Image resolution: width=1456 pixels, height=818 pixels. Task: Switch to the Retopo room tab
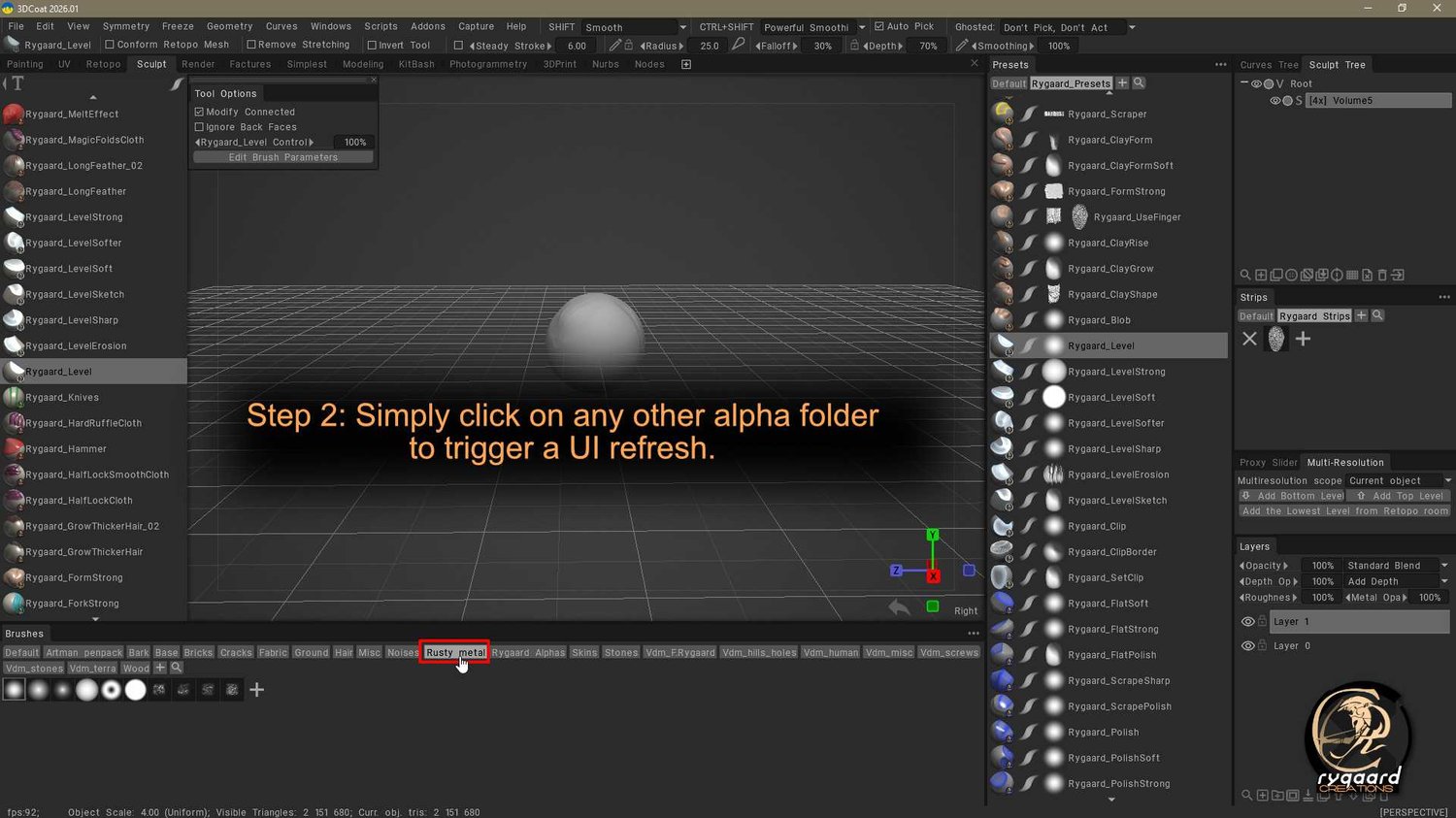pyautogui.click(x=103, y=64)
